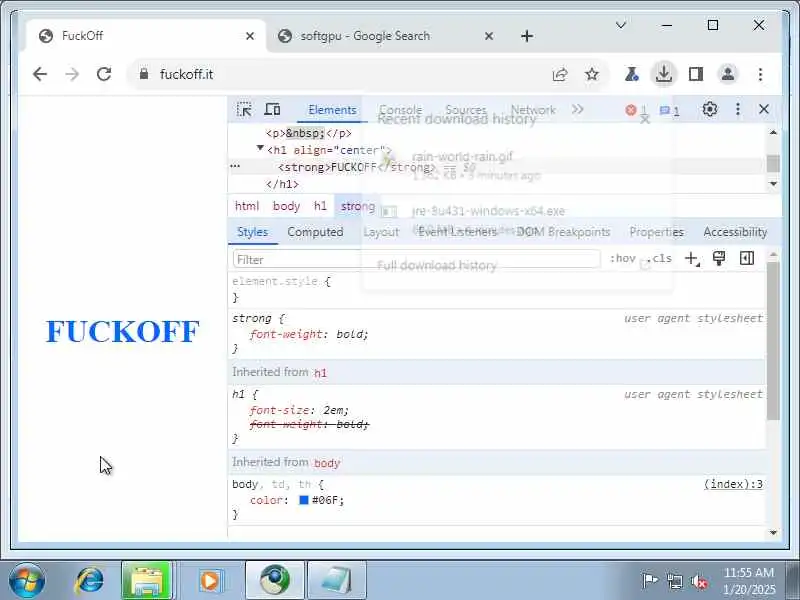The image size is (800, 600).
Task: Open Chrome Labs flask icon
Action: pyautogui.click(x=632, y=74)
